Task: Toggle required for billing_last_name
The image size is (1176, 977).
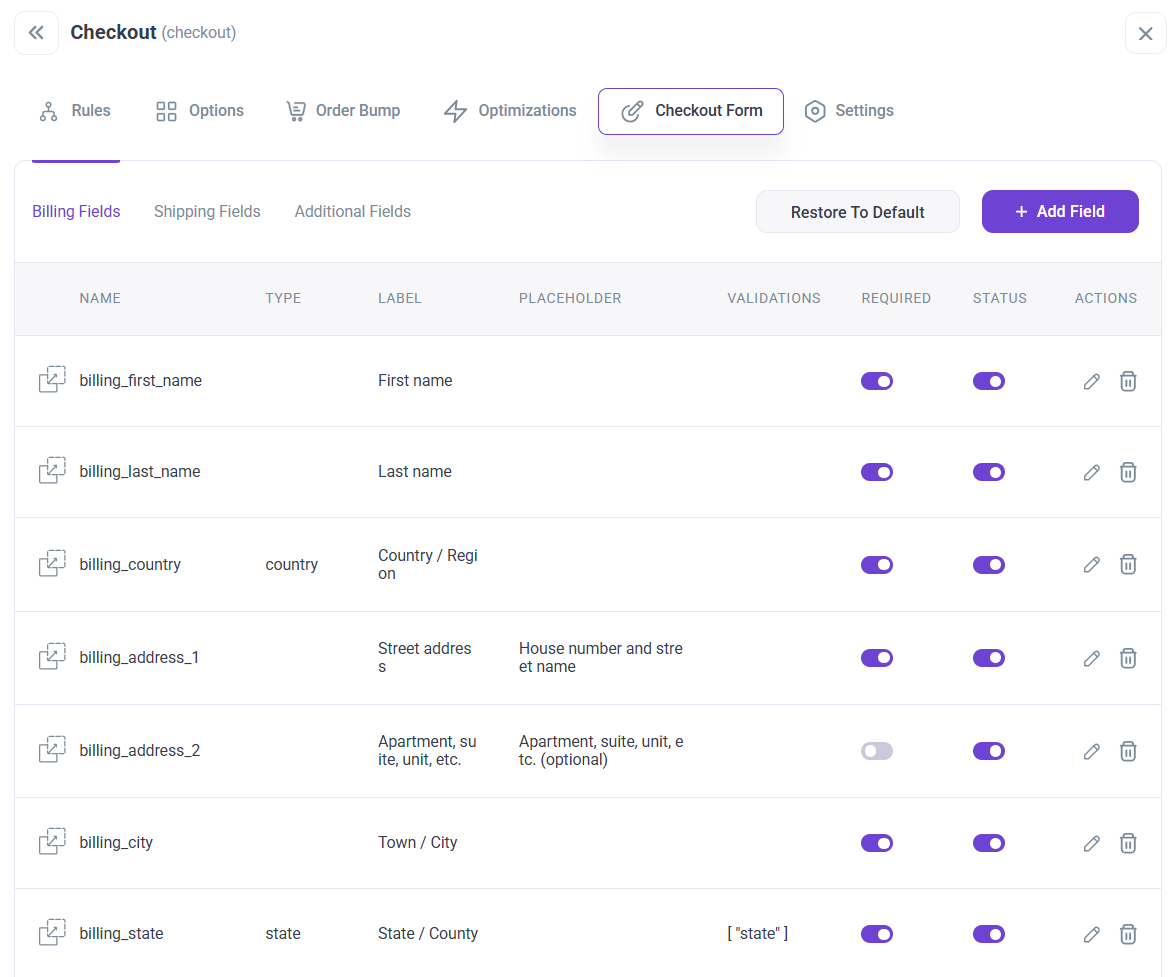Action: point(877,472)
